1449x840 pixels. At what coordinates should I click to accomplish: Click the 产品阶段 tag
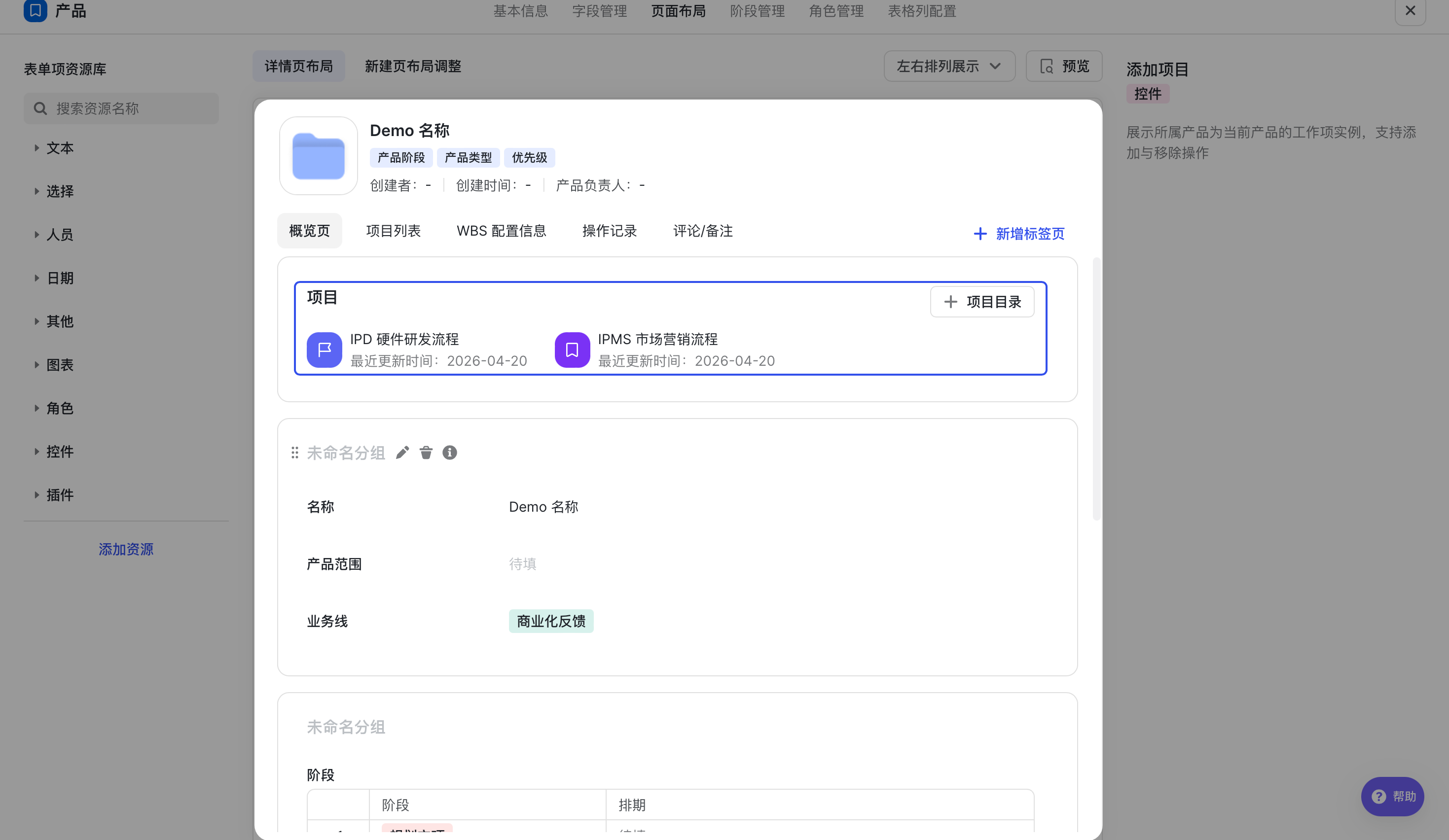(x=401, y=157)
